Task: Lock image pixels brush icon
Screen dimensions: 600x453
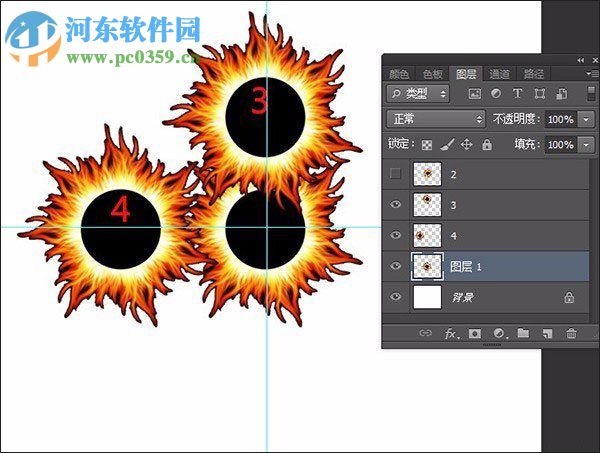Action: (x=447, y=144)
